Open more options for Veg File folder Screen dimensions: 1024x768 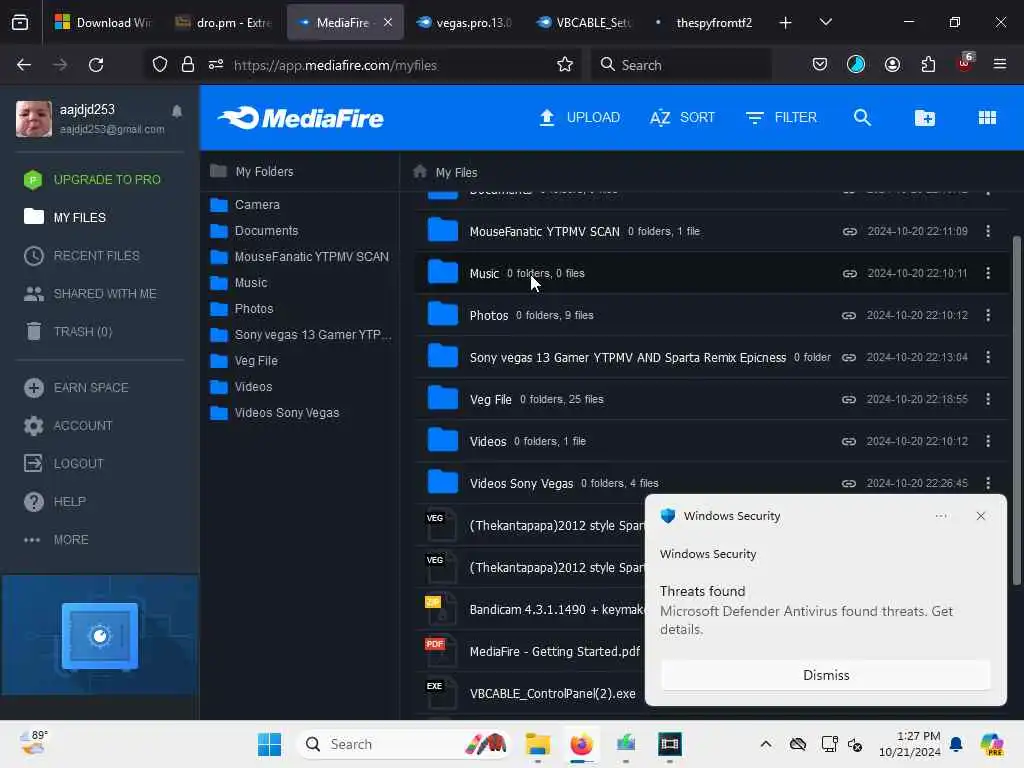[987, 399]
